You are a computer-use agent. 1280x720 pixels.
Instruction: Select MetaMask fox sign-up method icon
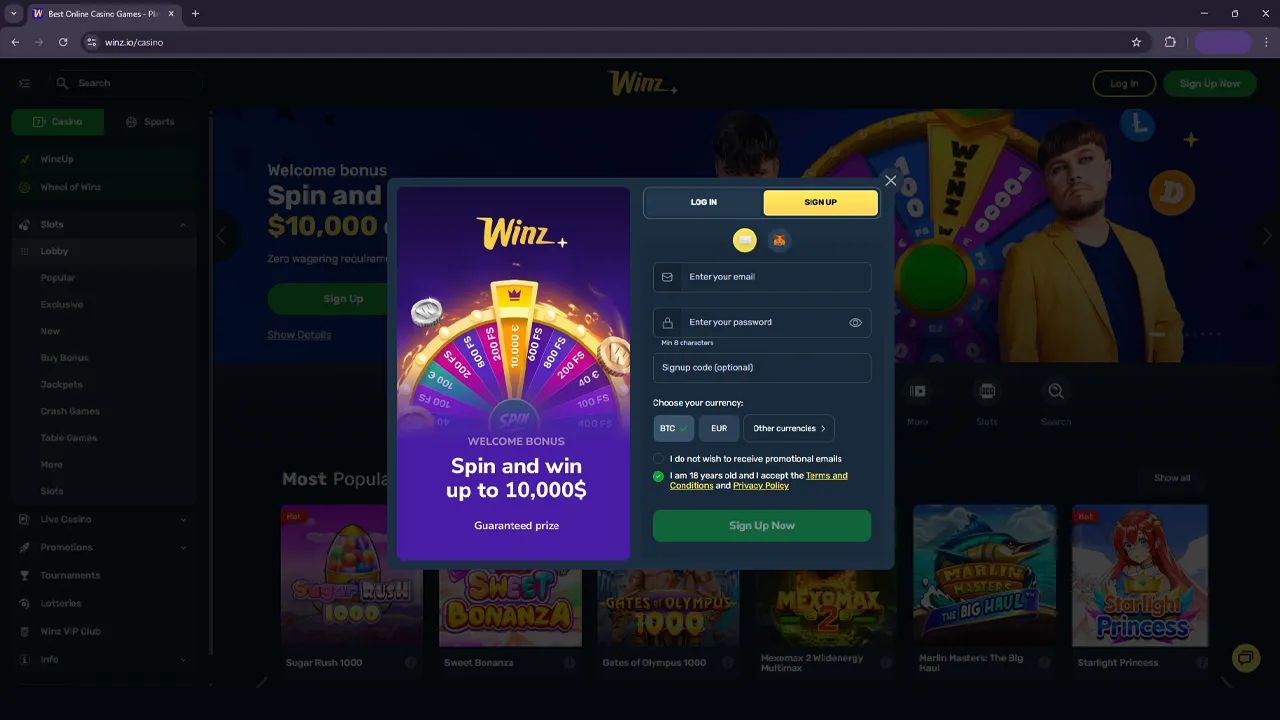(779, 240)
